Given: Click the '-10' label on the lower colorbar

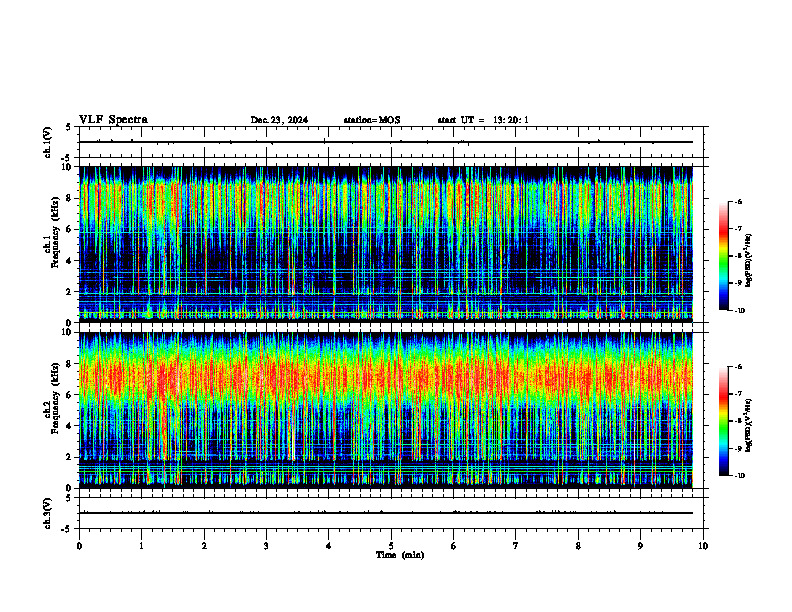Looking at the screenshot, I should pos(739,475).
